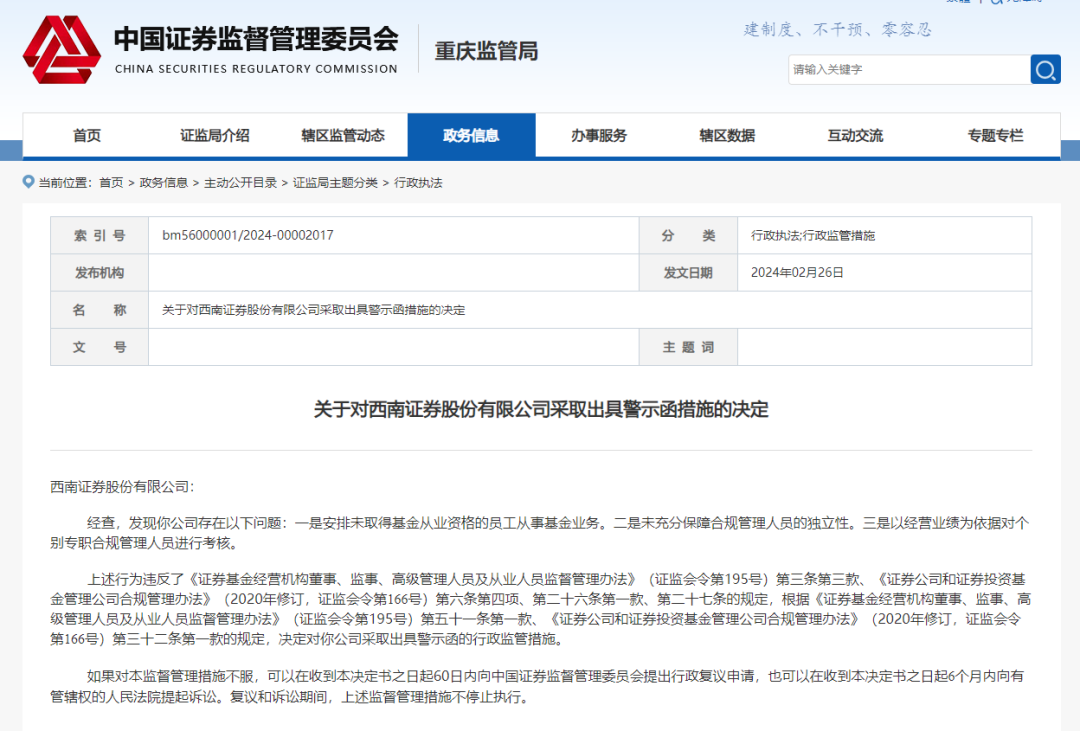1080x731 pixels.
Task: Select the 政务信息 tab
Action: [471, 136]
